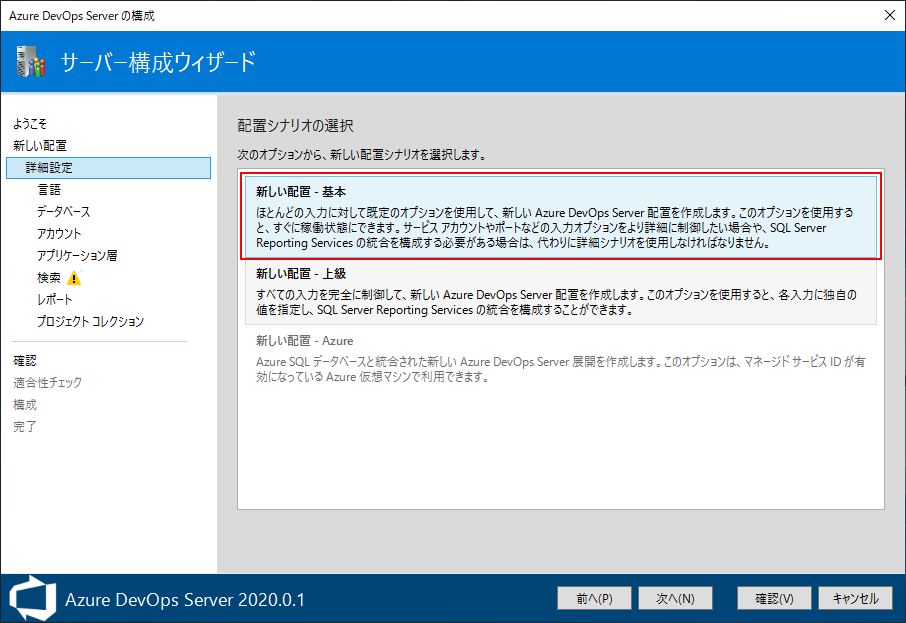Click the 次へ(N) next button

pos(675,598)
